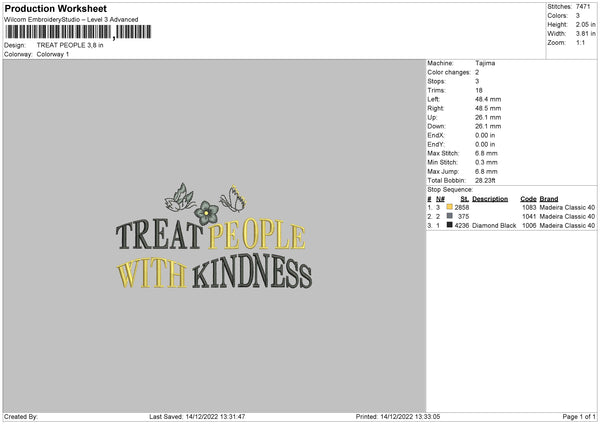Viewport: 600px width, 424px height.
Task: Click the Left value 48.4 mm
Action: click(x=488, y=99)
